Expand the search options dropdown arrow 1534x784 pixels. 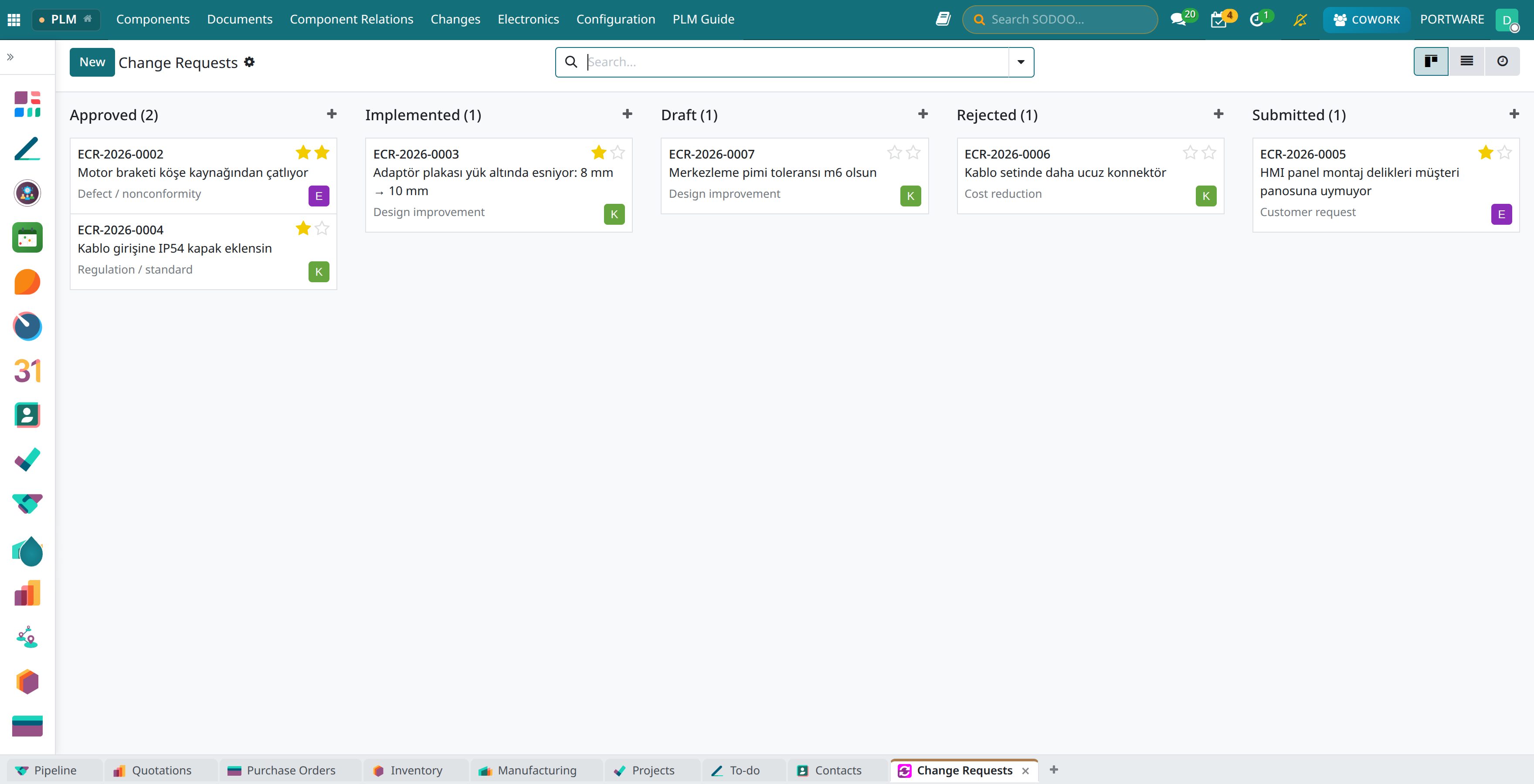click(x=1021, y=62)
